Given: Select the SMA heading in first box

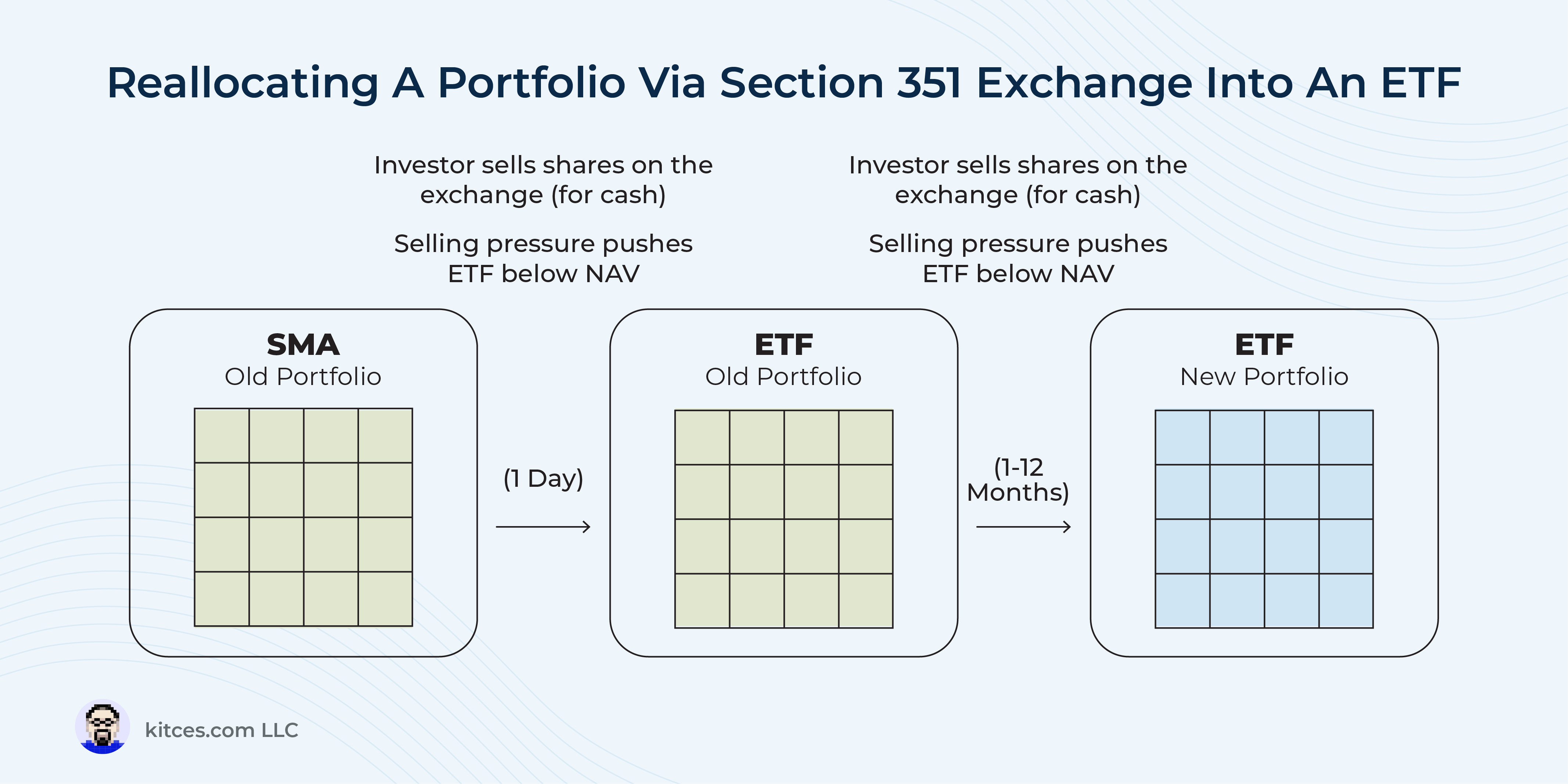Looking at the screenshot, I should 303,345.
